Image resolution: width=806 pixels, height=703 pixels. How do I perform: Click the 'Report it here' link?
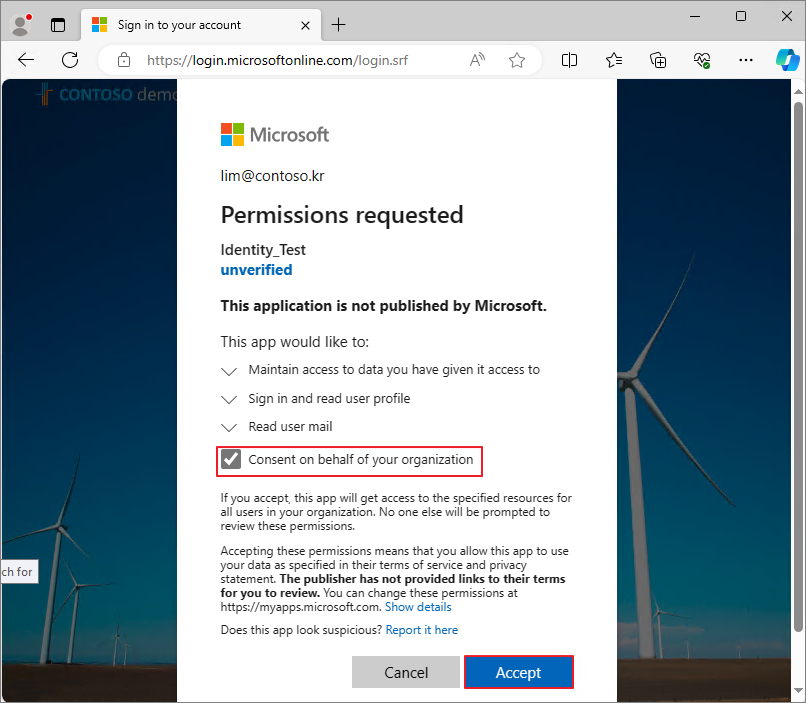click(422, 630)
